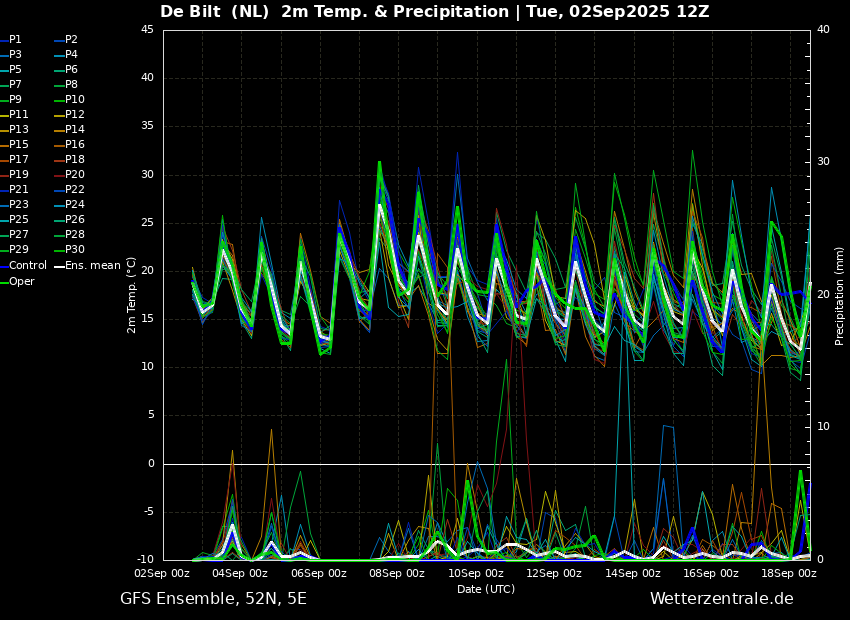The image size is (850, 620).
Task: Click the 10Sep 00z date tick label
Action: pyautogui.click(x=476, y=574)
